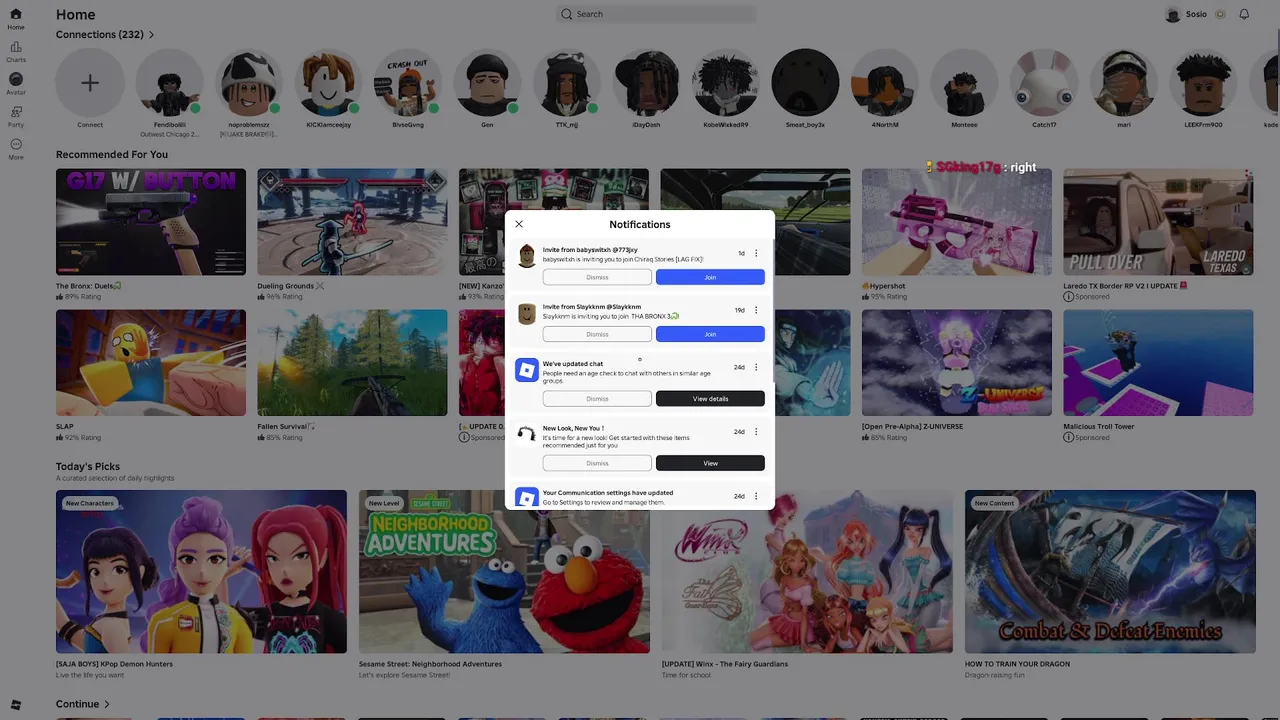This screenshot has height=720, width=1280.
Task: Open Hypershot game thumbnail
Action: click(957, 222)
